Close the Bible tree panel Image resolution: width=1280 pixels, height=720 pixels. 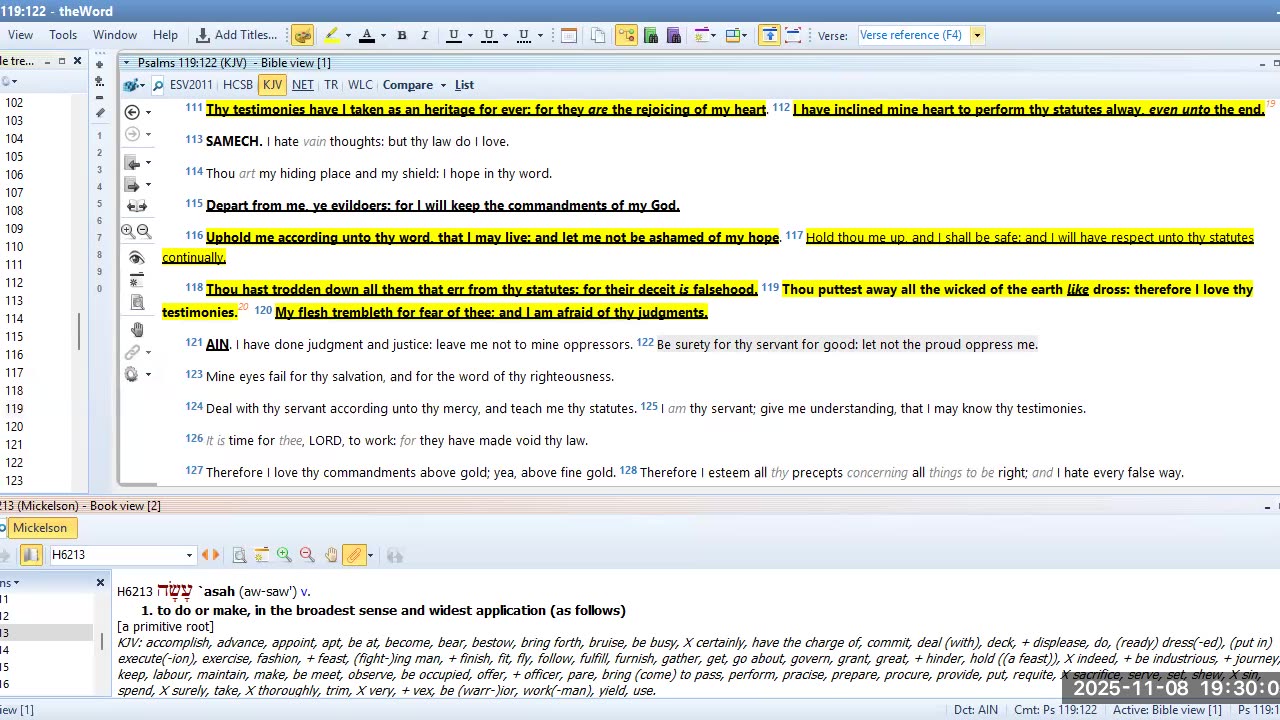(x=77, y=61)
